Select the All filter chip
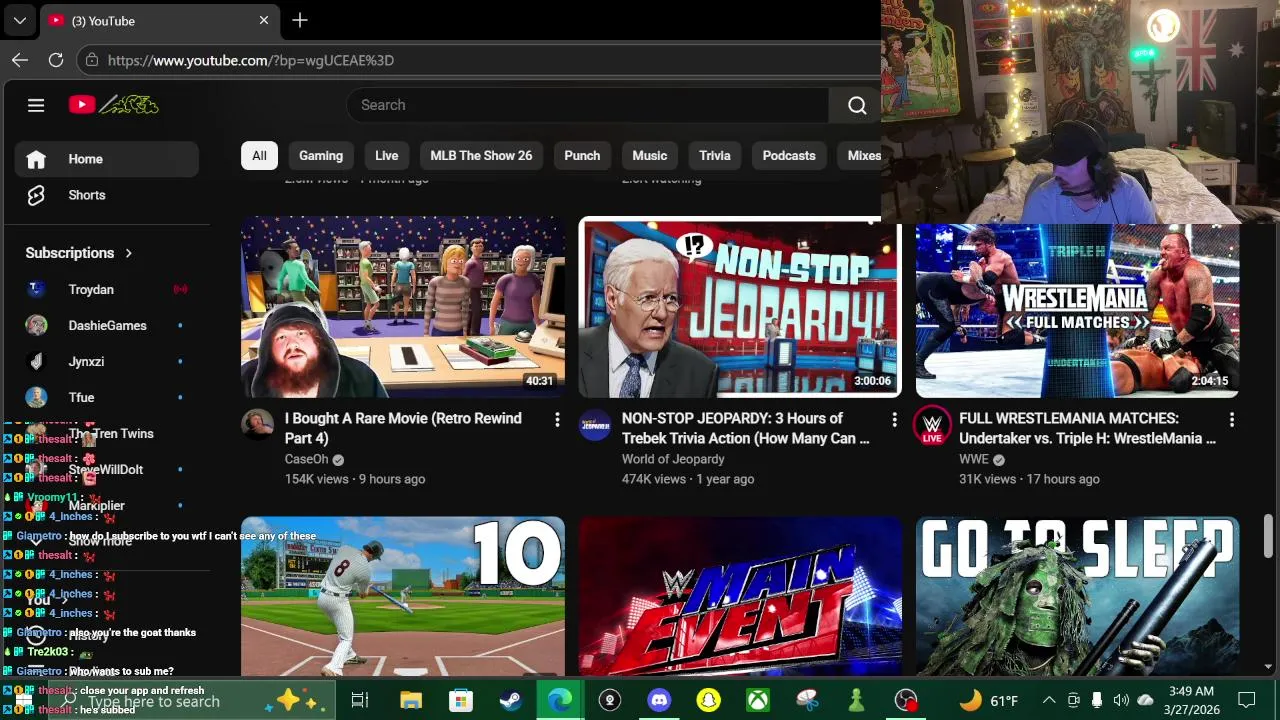 click(259, 155)
